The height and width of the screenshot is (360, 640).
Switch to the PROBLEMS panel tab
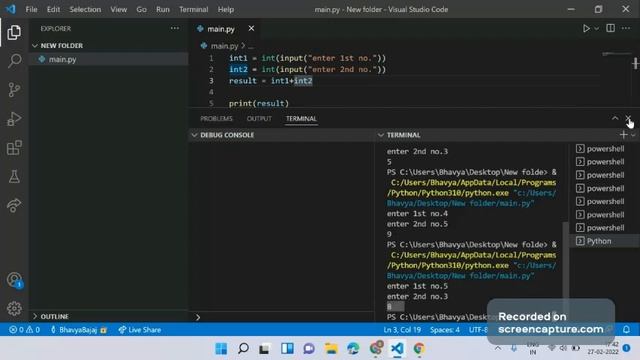[216, 119]
